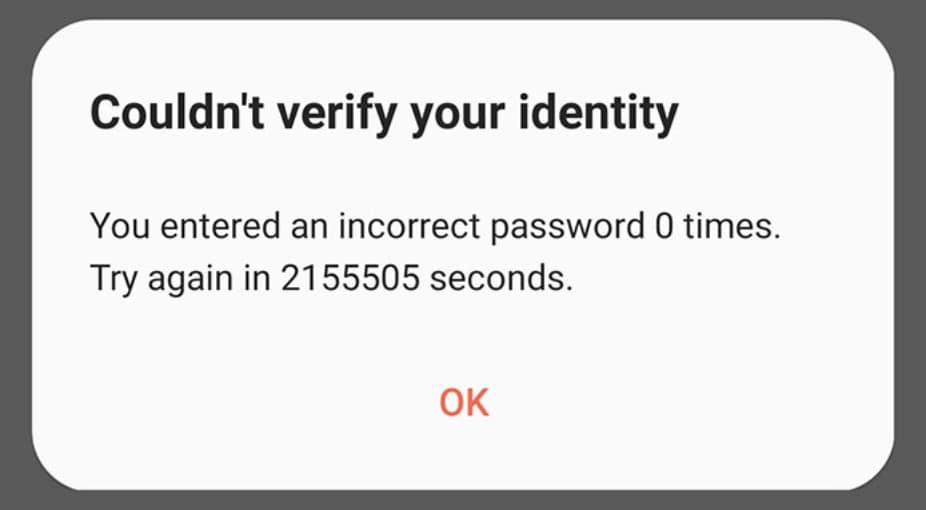Click the dark gray backdrop outside the dialog

tap(14, 255)
